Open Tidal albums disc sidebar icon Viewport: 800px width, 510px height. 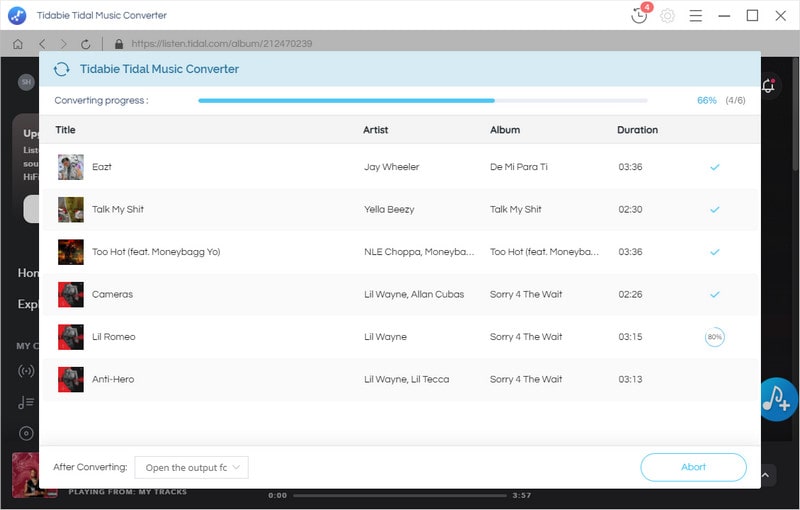click(x=26, y=434)
